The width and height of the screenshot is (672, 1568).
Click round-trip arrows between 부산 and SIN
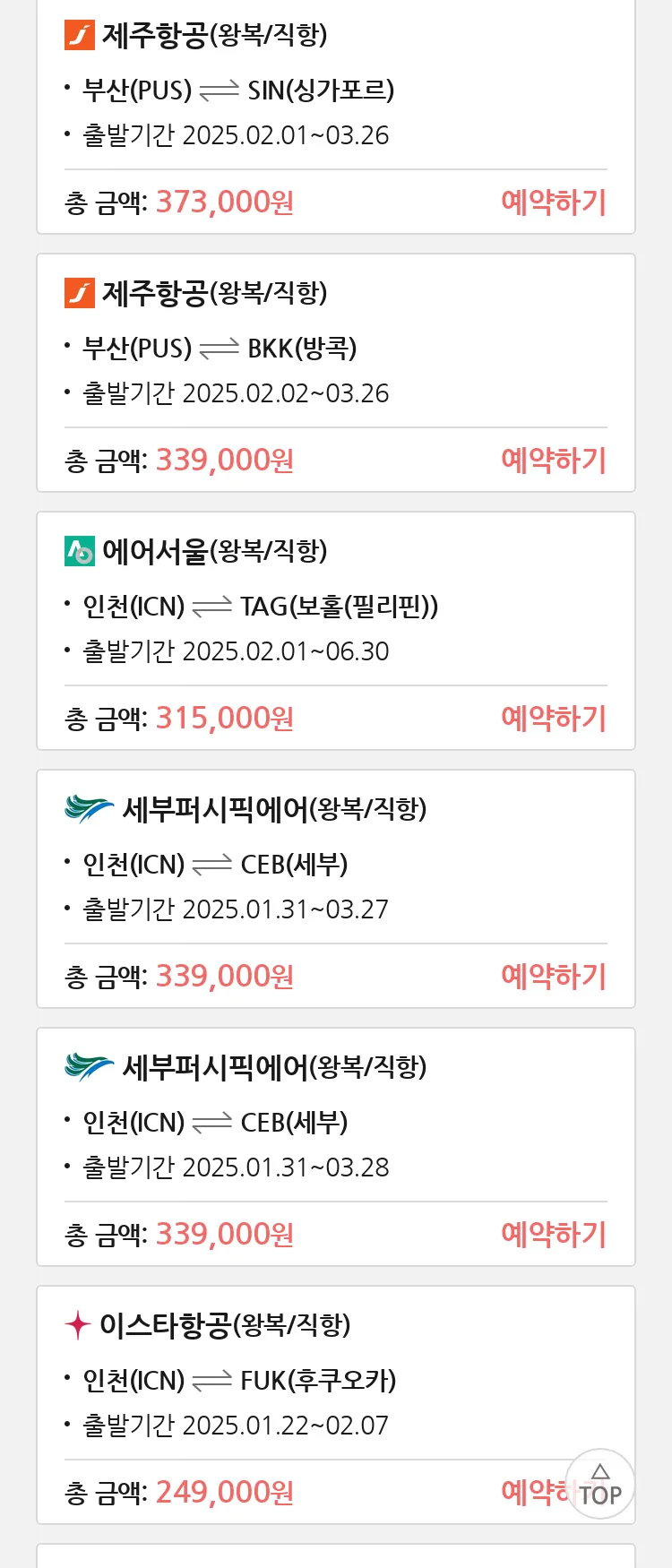point(220,90)
